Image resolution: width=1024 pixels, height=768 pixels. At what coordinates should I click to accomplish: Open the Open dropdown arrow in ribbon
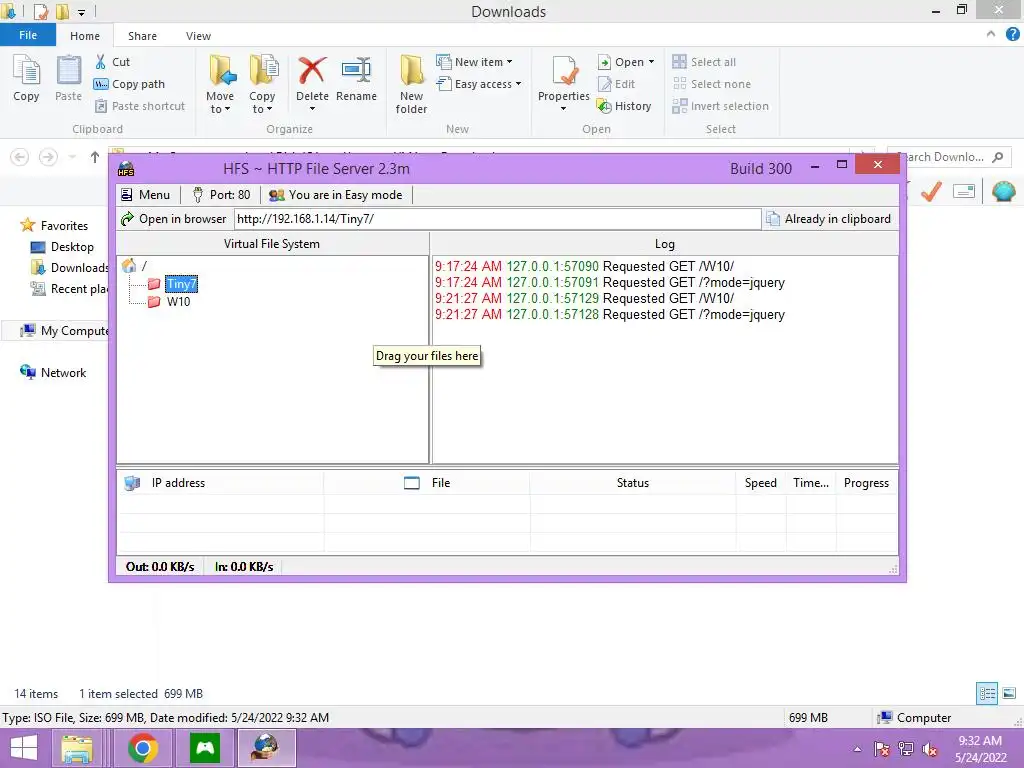651,62
